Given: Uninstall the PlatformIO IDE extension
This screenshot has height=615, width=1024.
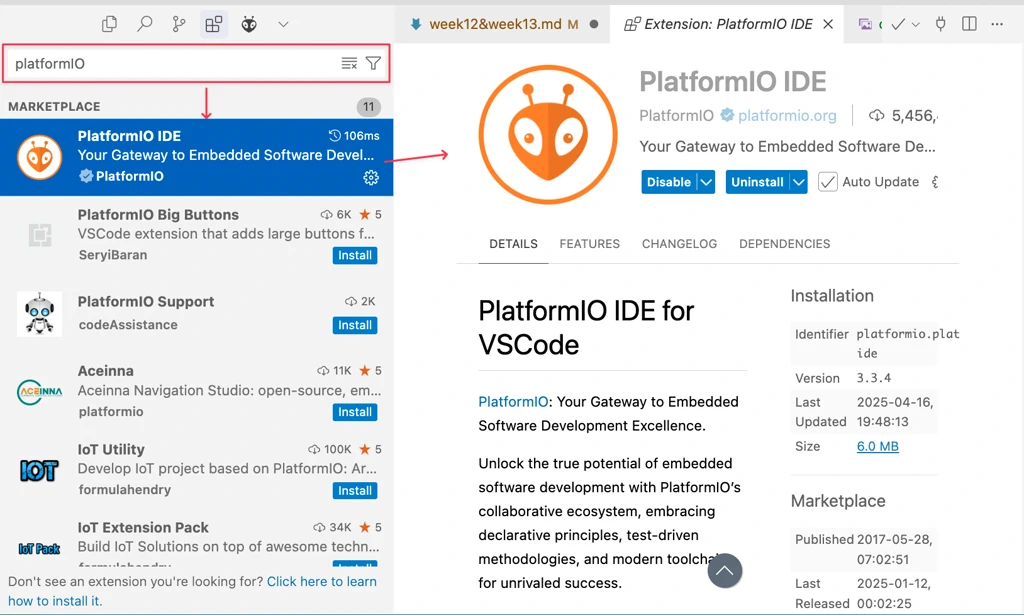Looking at the screenshot, I should coord(757,182).
